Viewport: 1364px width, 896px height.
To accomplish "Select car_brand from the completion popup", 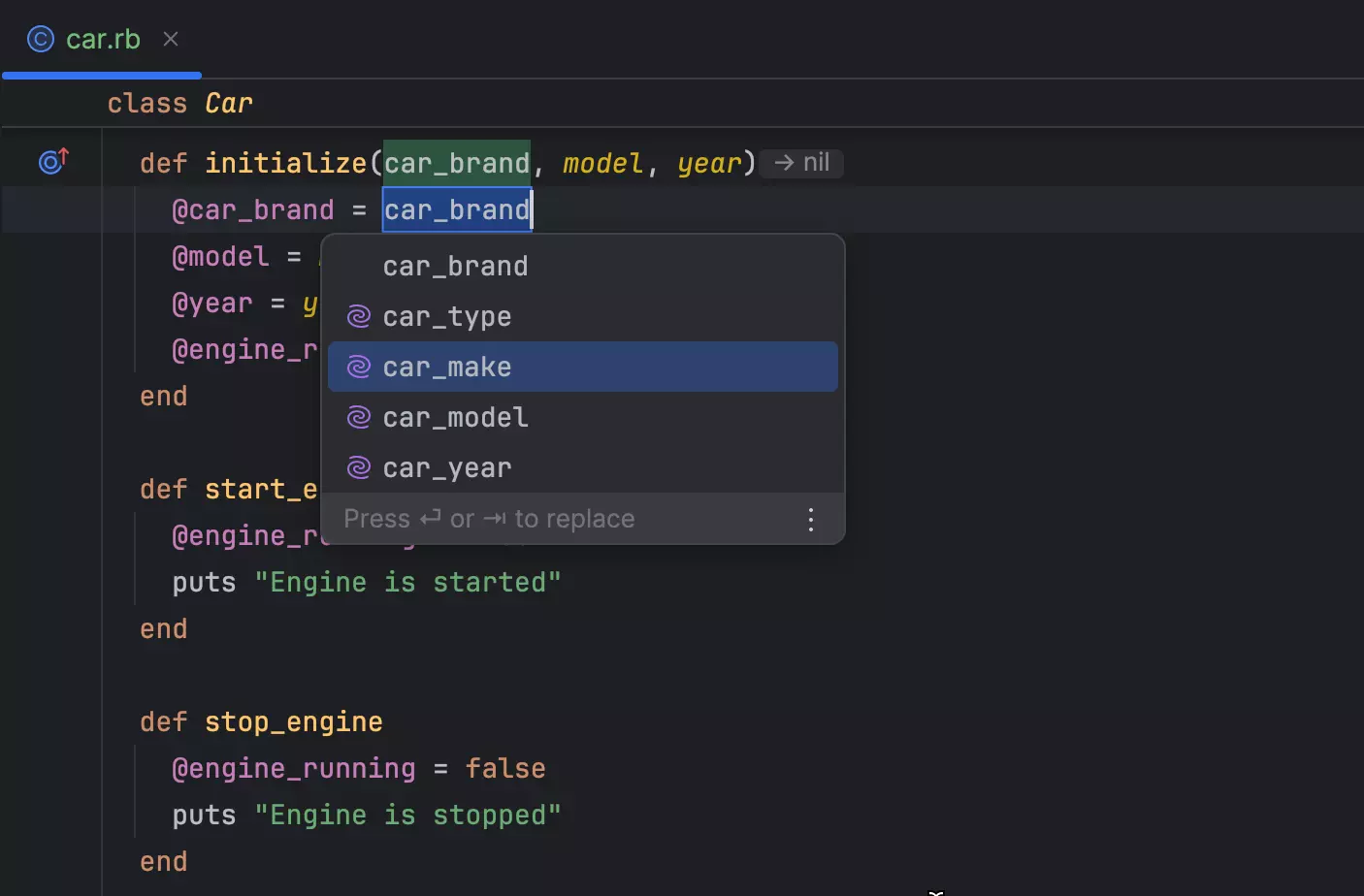I will pyautogui.click(x=455, y=265).
